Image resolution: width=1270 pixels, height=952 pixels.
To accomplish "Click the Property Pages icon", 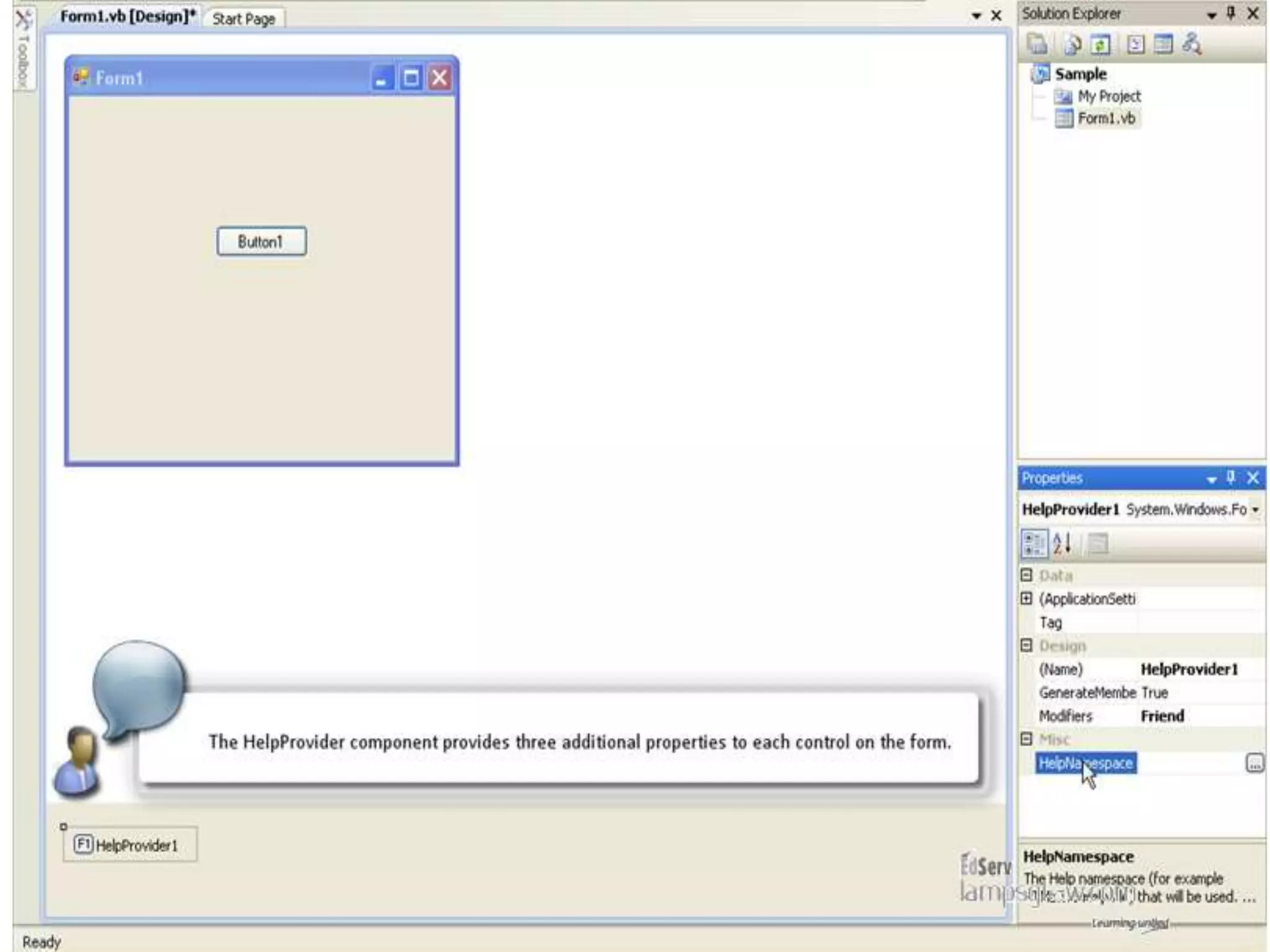I will click(x=1098, y=544).
